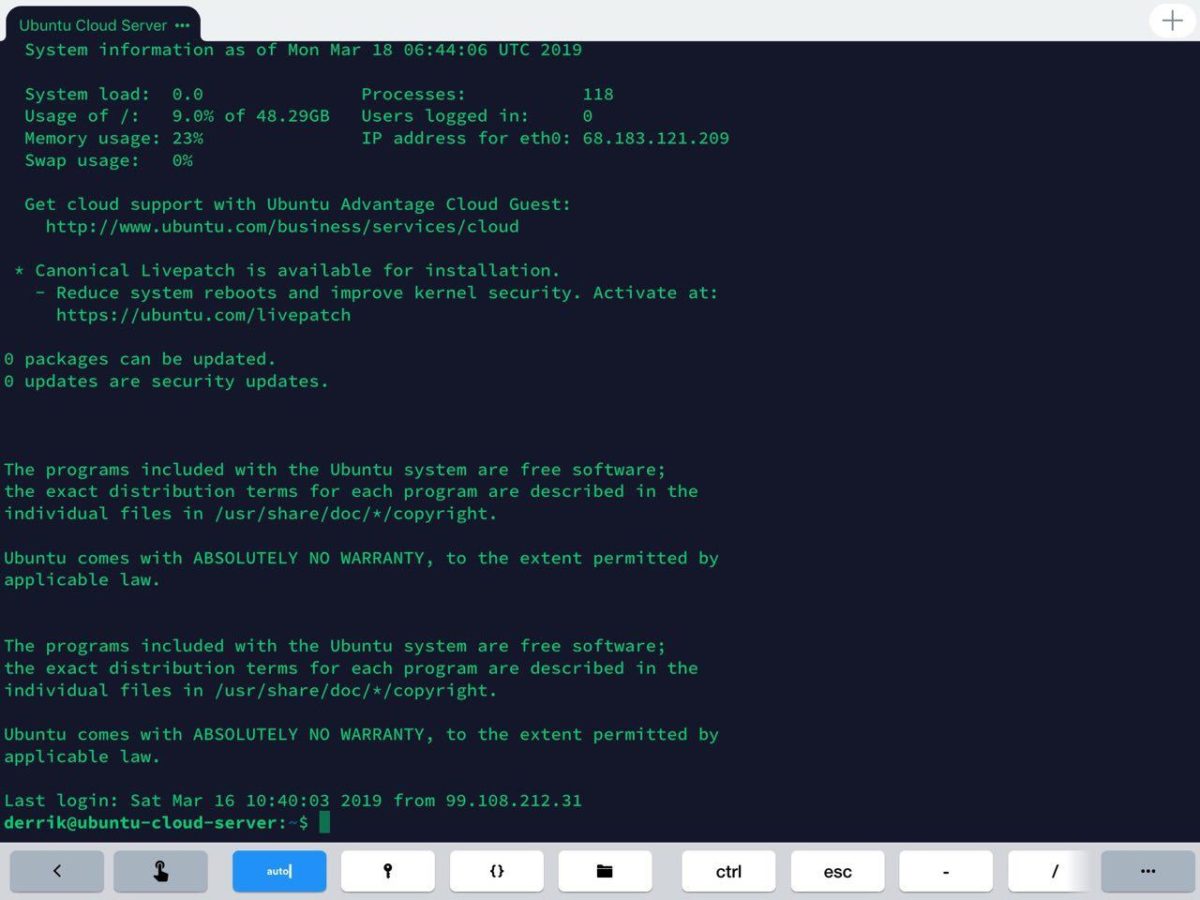Click 'Get cloud support with Ubuntu Advantage' line
Screen dimensions: 1200x900
coord(298,204)
